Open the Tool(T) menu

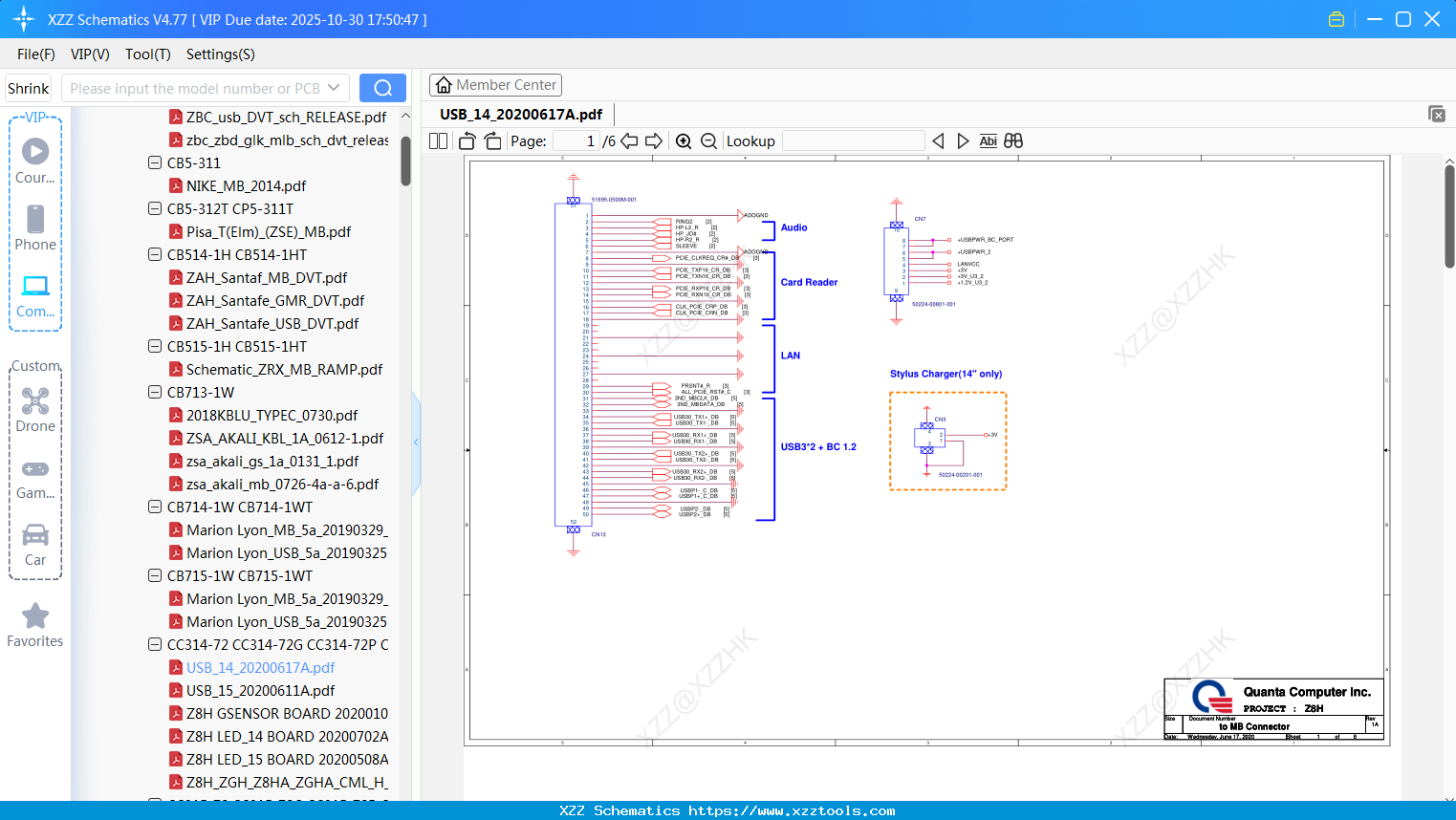coord(147,54)
